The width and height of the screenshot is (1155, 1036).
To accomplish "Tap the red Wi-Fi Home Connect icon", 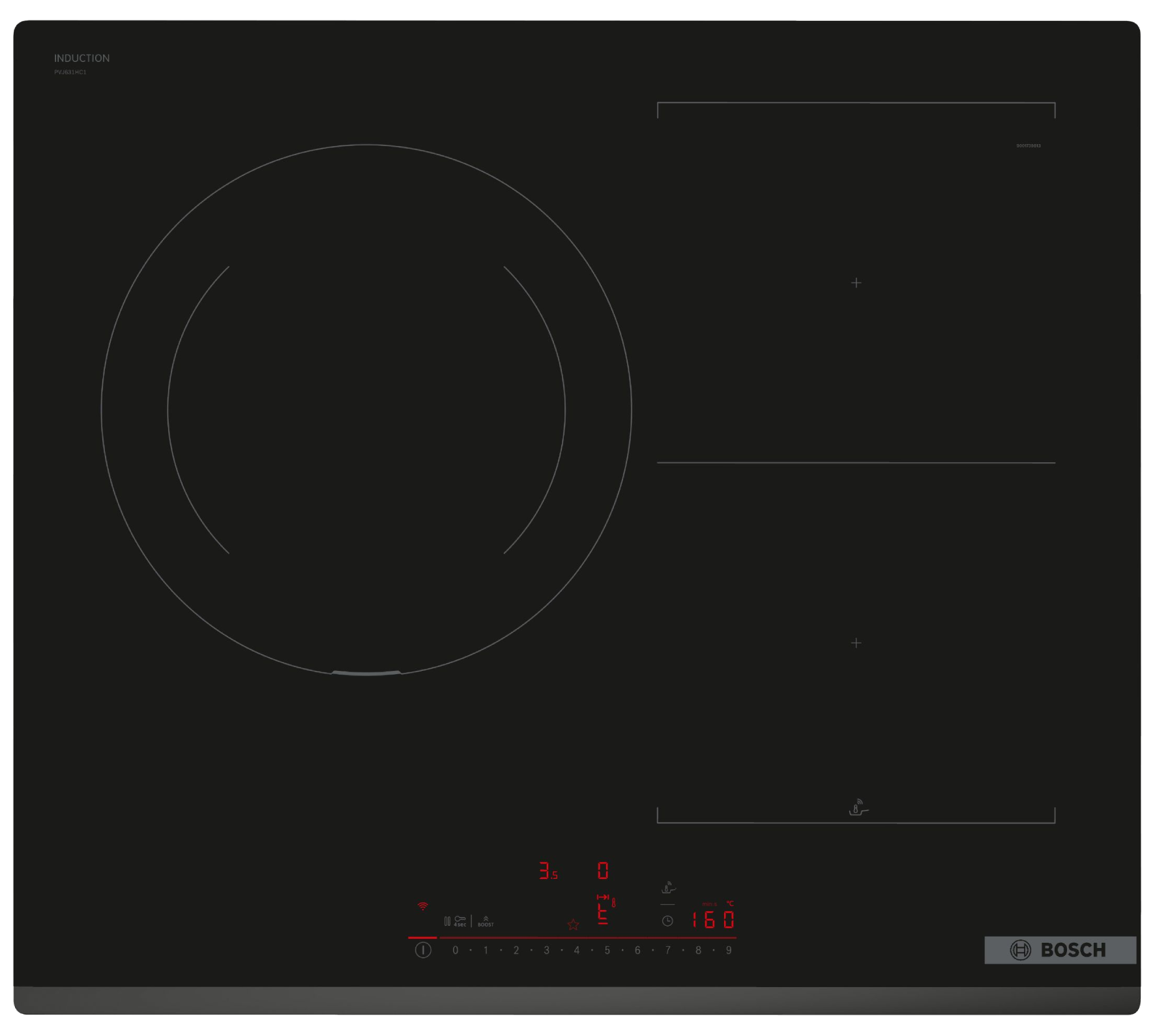I will pyautogui.click(x=422, y=906).
